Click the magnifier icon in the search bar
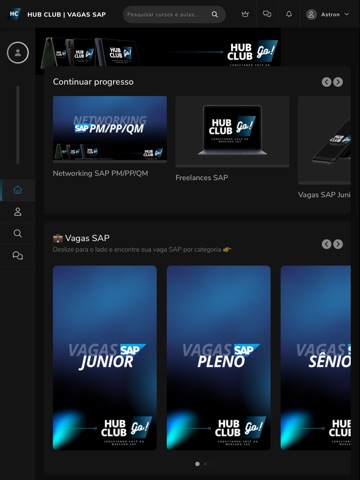 point(215,14)
